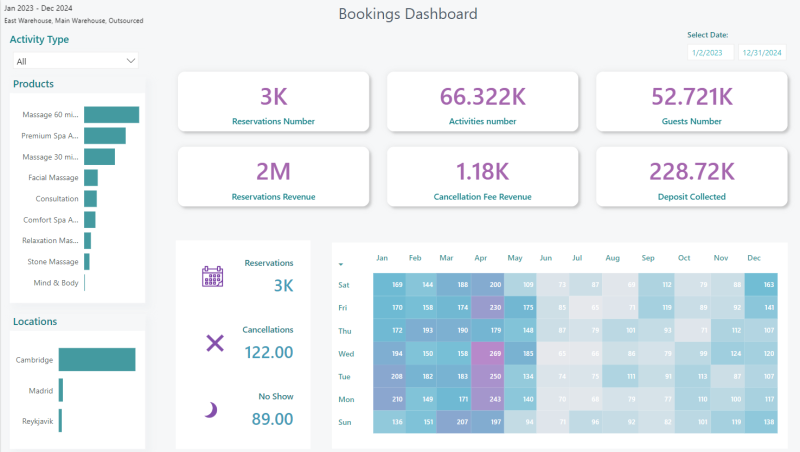This screenshot has width=800, height=452.
Task: Click the purple X Cancellations icon
Action: [x=215, y=343]
